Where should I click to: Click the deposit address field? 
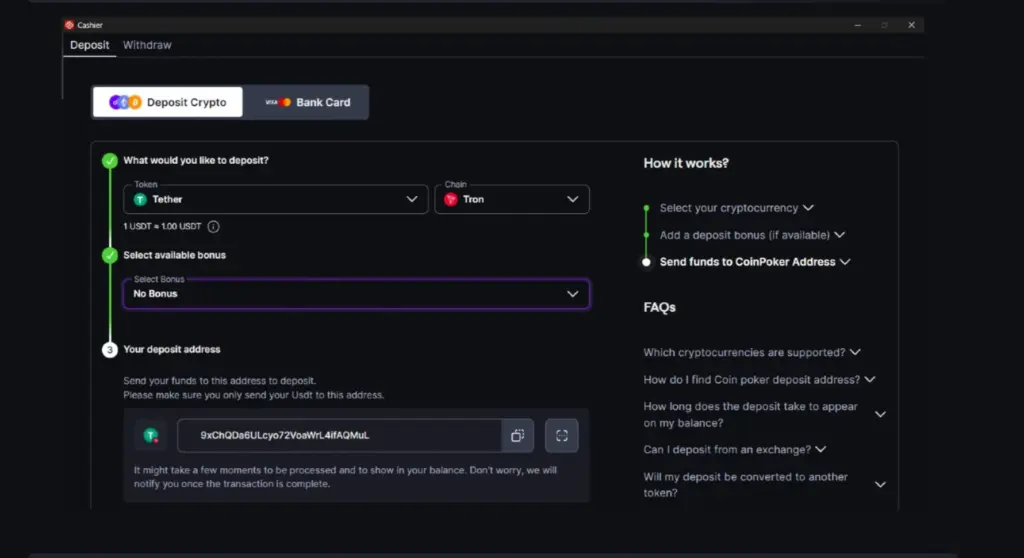340,436
